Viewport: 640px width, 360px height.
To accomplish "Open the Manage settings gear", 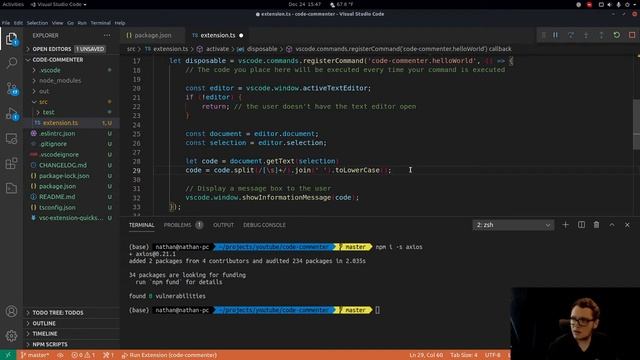I will click(11, 336).
